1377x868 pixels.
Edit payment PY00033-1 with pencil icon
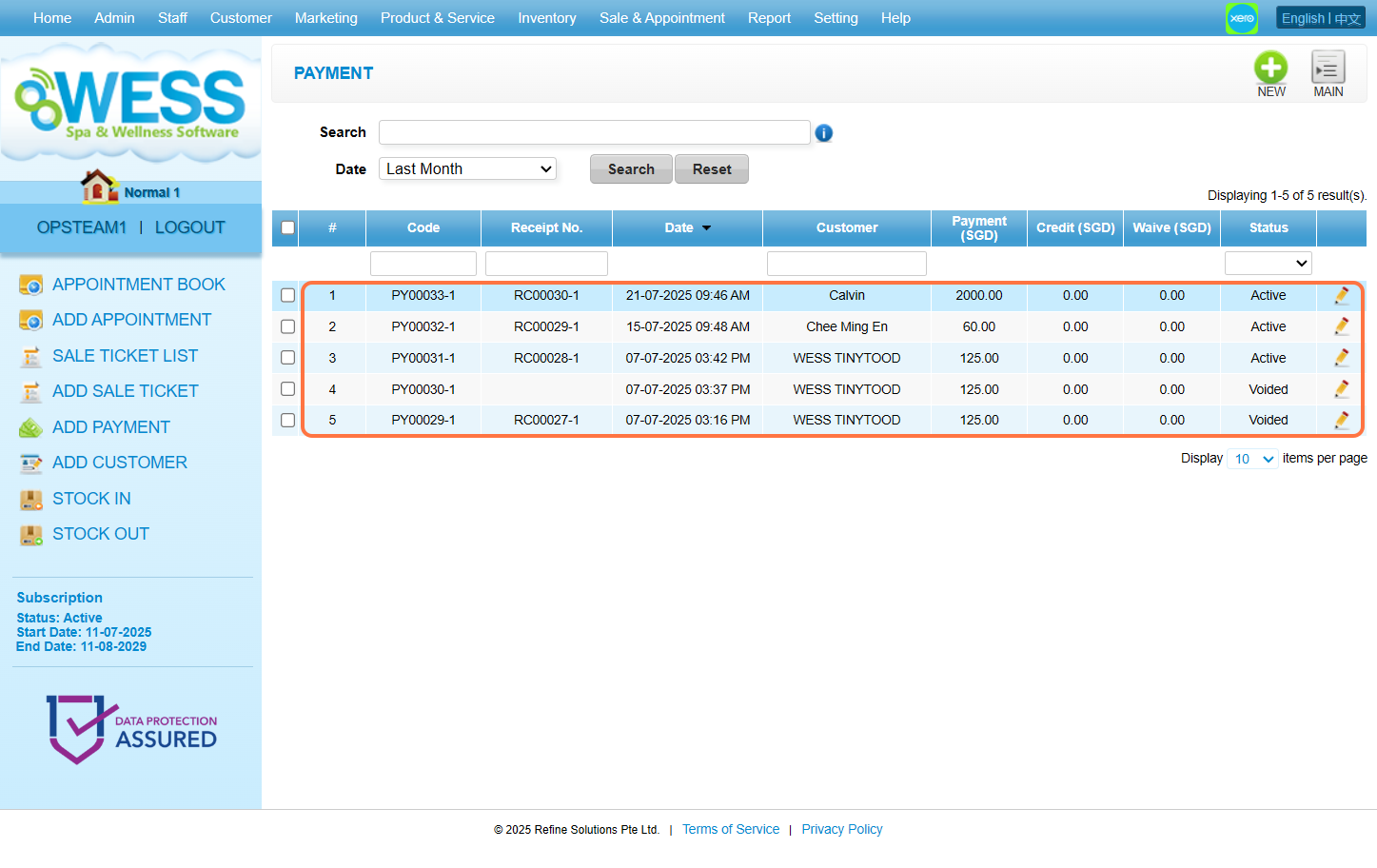tap(1341, 296)
